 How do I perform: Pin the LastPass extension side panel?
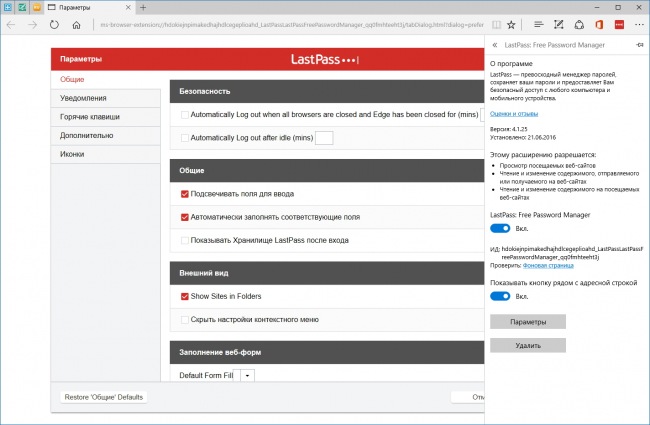click(640, 45)
